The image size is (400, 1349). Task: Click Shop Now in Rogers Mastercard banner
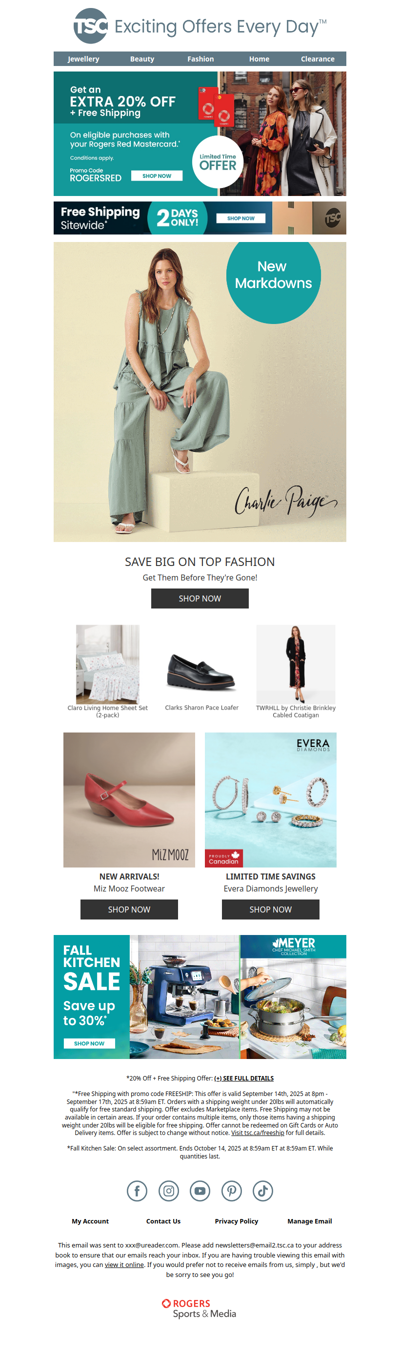click(157, 176)
